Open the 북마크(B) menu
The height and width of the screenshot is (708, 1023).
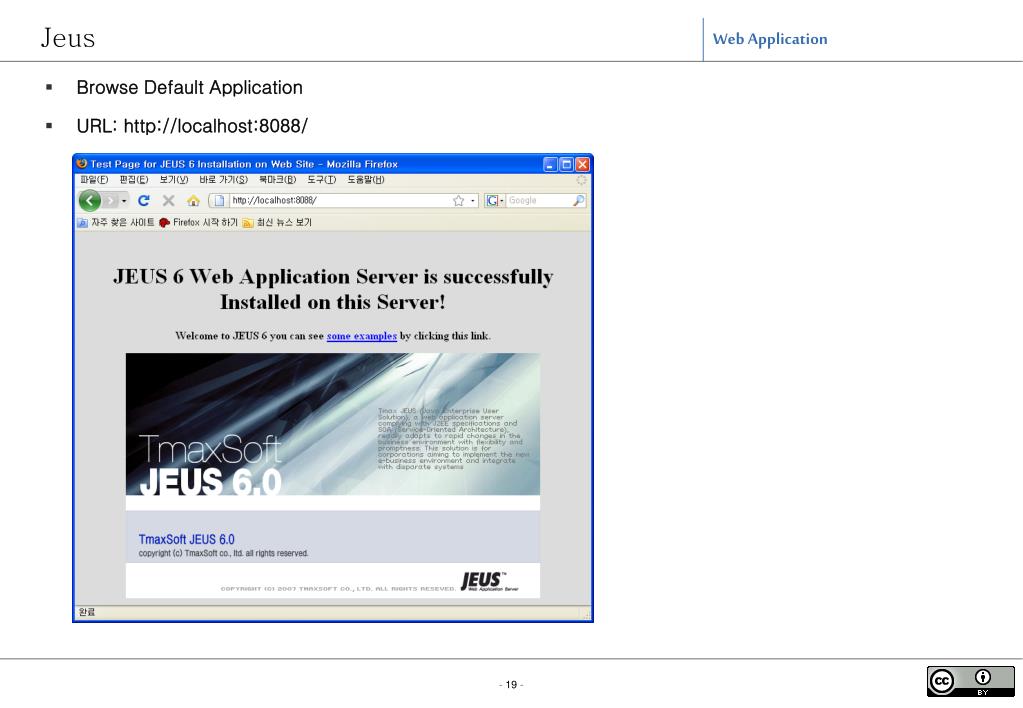[x=277, y=179]
